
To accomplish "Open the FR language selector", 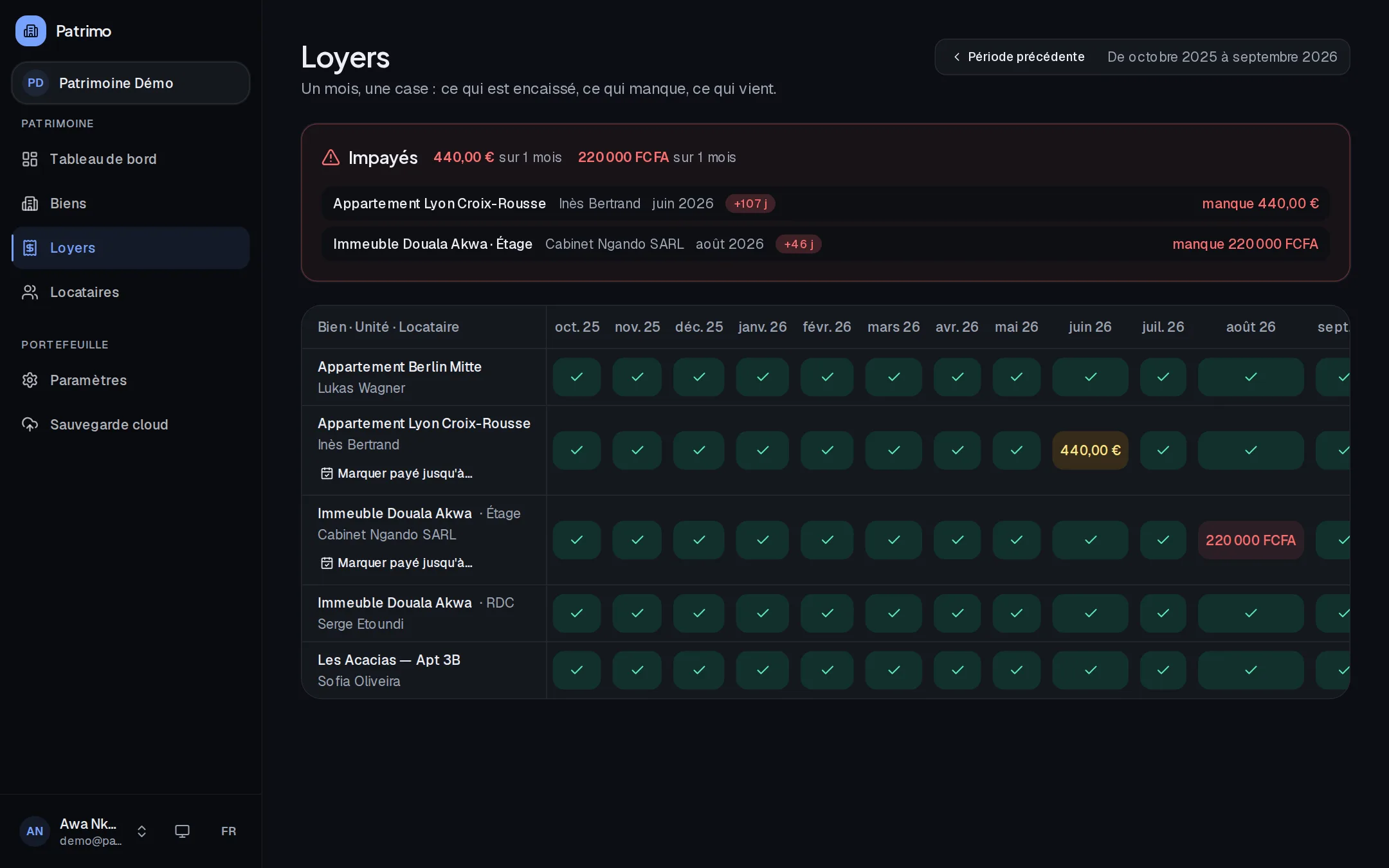I will pos(228,831).
